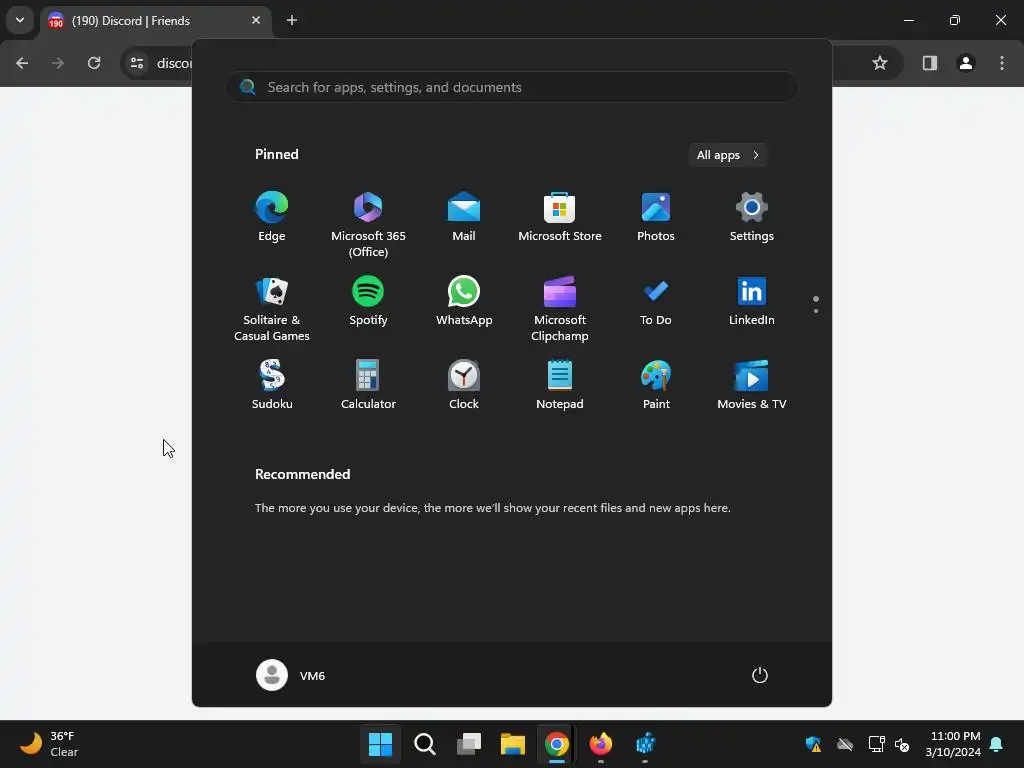Image resolution: width=1024 pixels, height=768 pixels.
Task: Open Chrome three-dot menu
Action: coord(1002,63)
